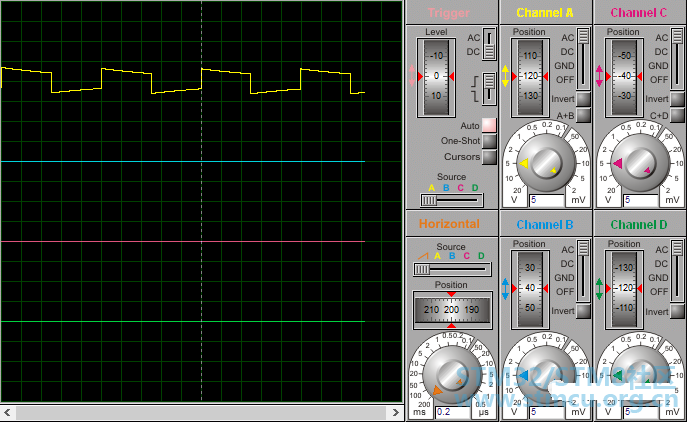
Task: Click the Channel B volts value field
Action: [546, 412]
